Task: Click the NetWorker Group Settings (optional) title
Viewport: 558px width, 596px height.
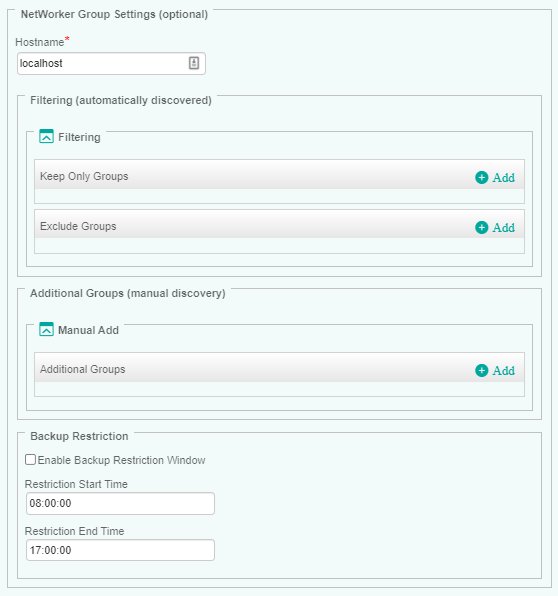Action: pos(114,14)
